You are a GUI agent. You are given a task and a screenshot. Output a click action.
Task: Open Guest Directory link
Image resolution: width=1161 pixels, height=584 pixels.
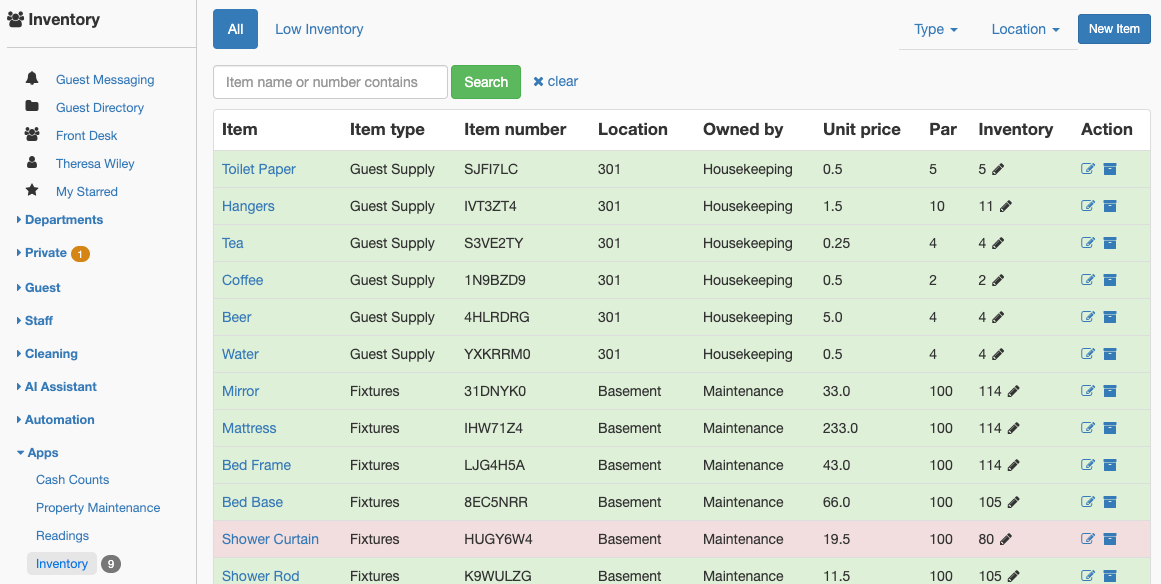100,108
